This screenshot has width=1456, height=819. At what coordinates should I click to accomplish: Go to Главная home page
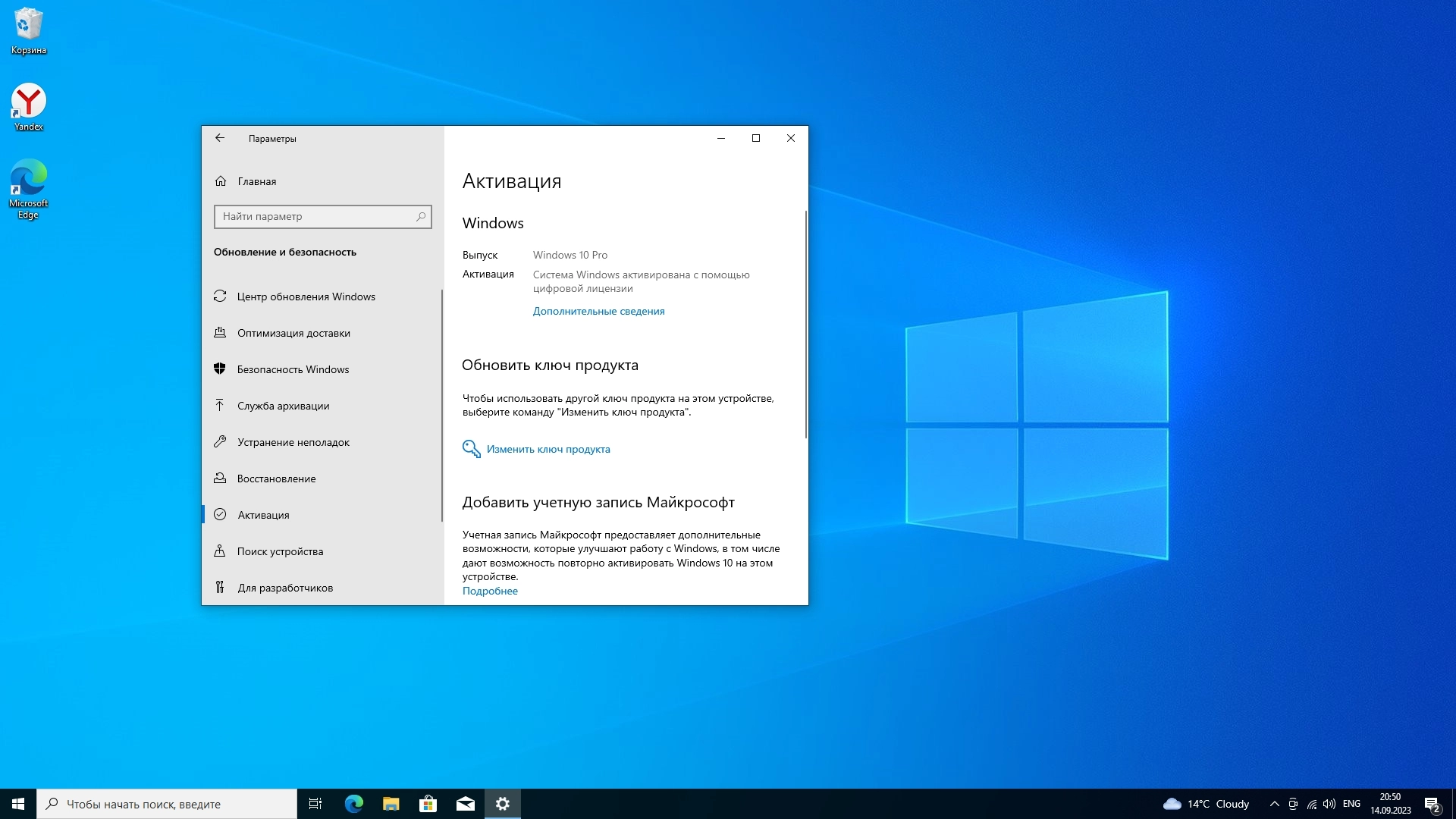256,181
